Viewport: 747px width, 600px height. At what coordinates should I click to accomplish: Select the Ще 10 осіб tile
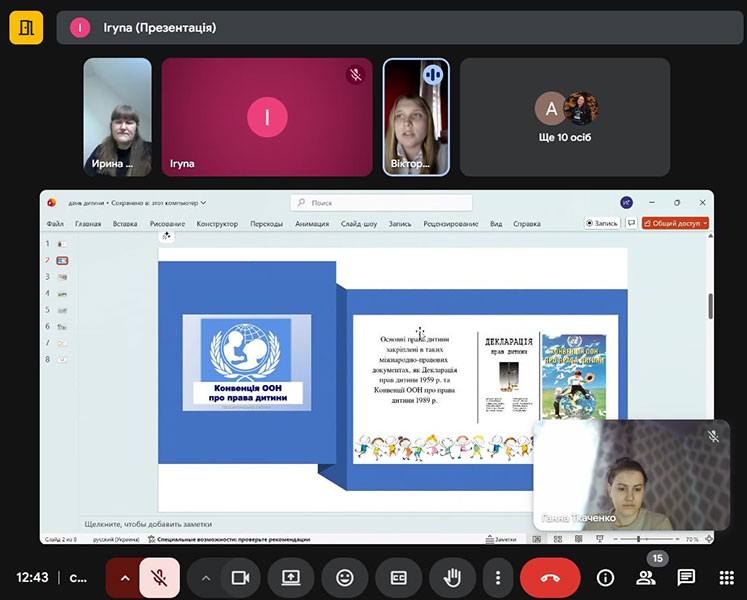[565, 117]
